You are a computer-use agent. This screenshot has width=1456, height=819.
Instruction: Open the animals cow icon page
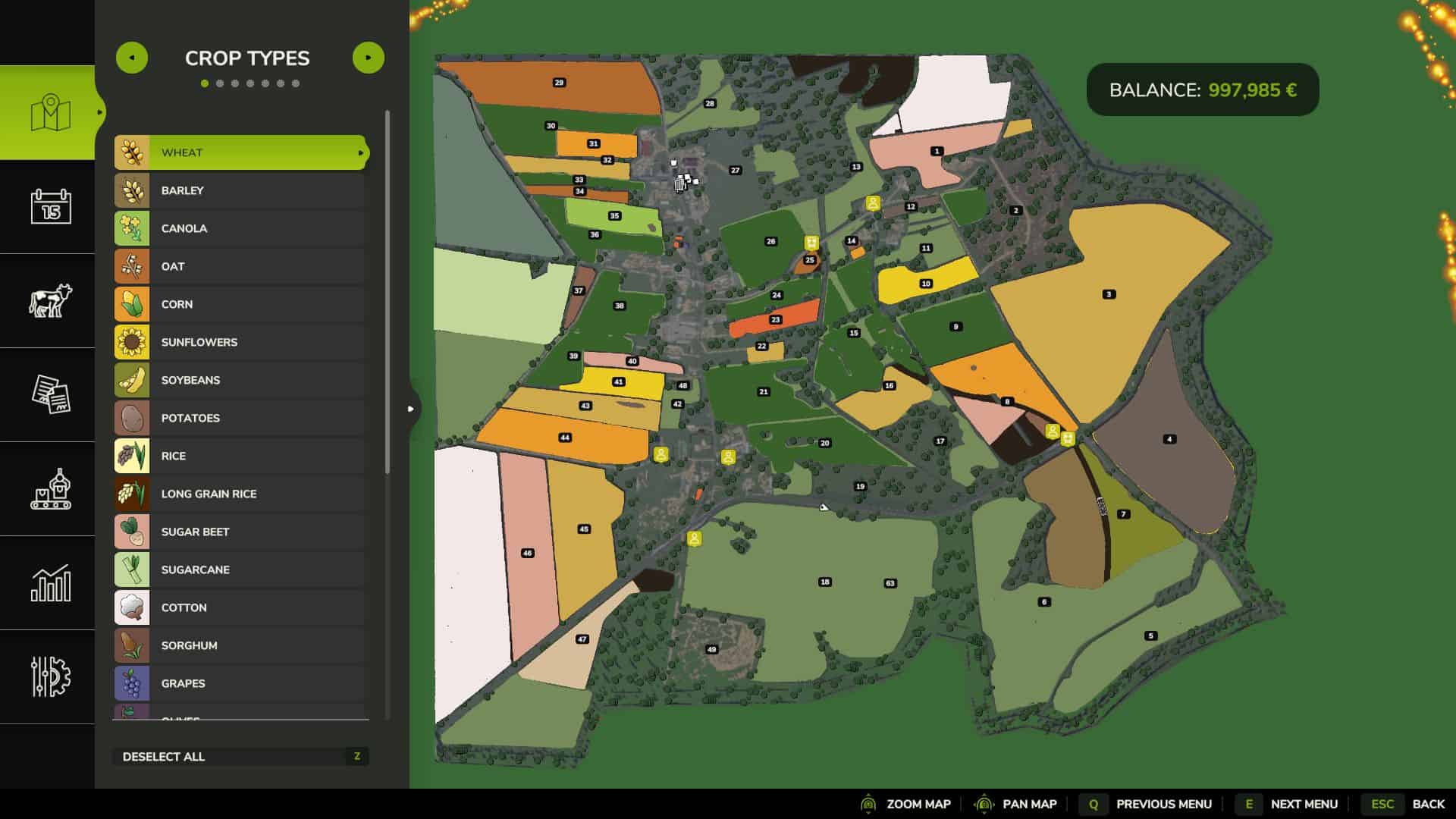click(50, 300)
